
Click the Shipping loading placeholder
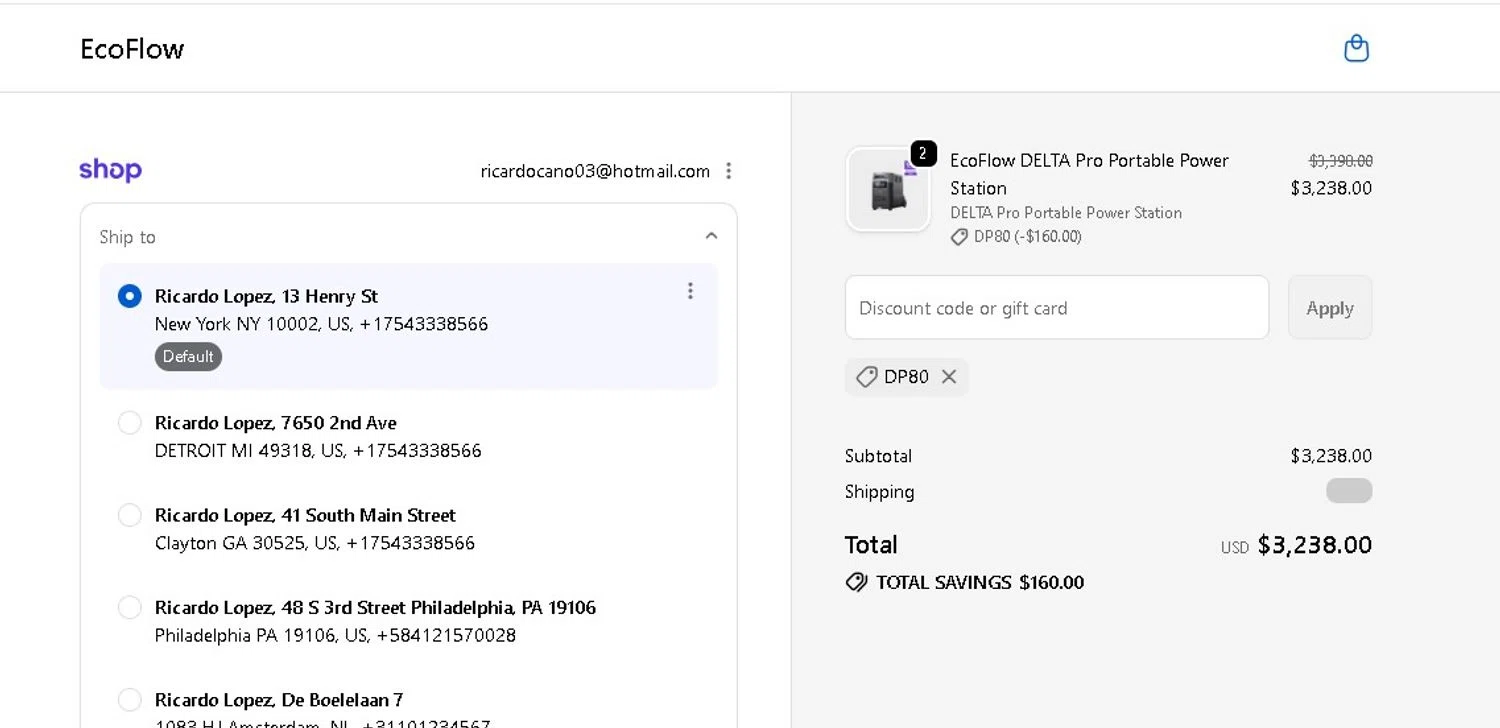tap(1349, 491)
